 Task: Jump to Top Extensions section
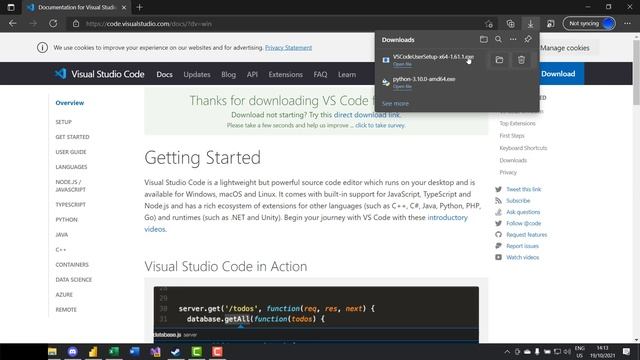click(x=517, y=123)
